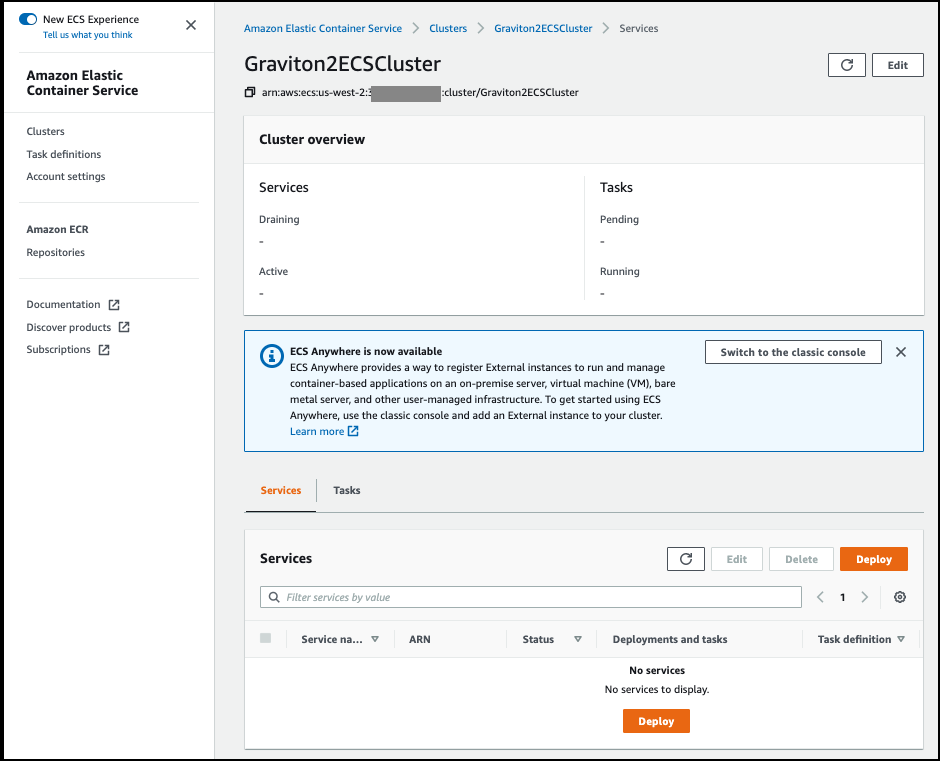
Task: Click the Learn more external-link icon
Action: click(x=353, y=431)
